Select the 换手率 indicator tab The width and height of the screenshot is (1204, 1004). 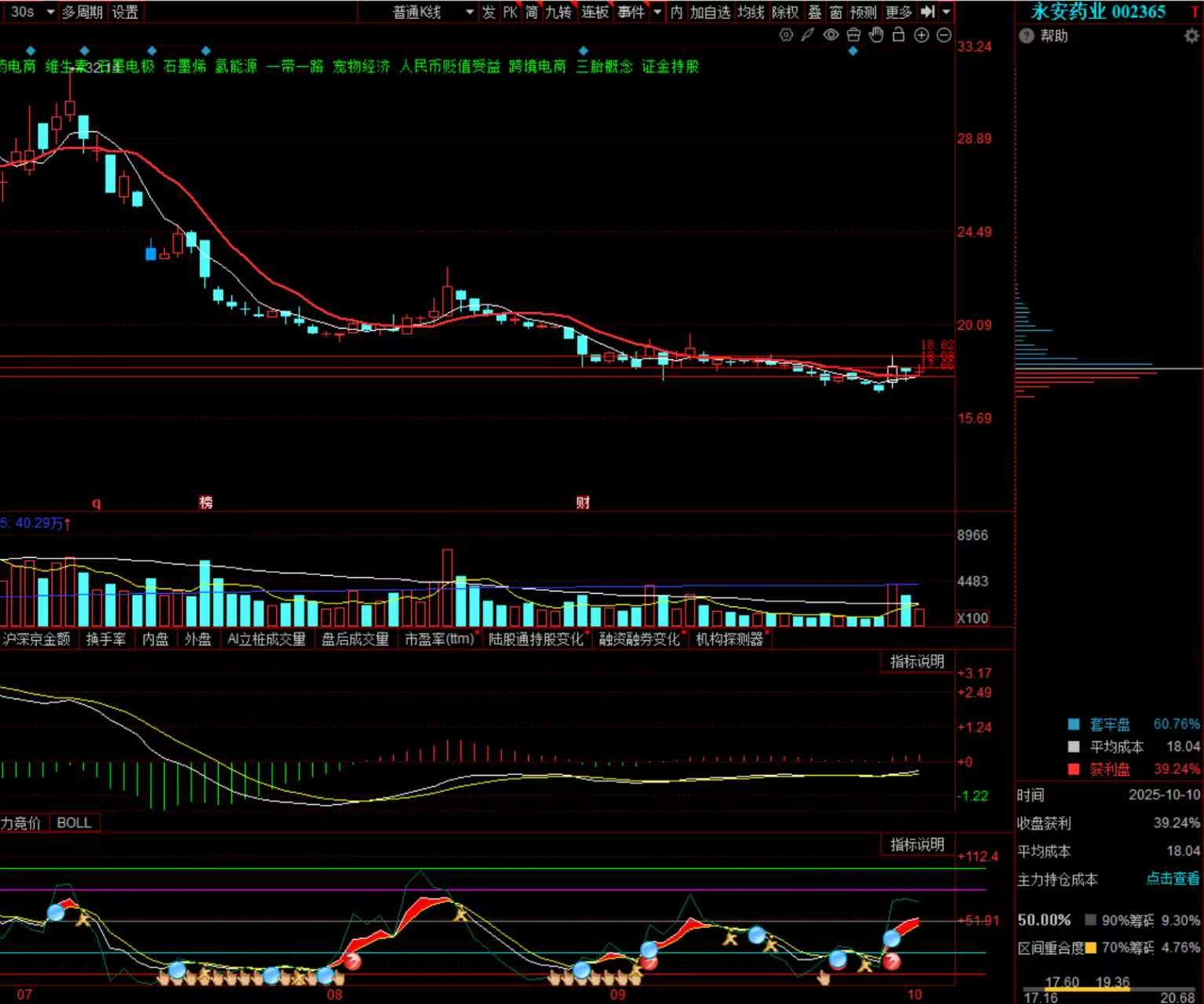point(106,639)
